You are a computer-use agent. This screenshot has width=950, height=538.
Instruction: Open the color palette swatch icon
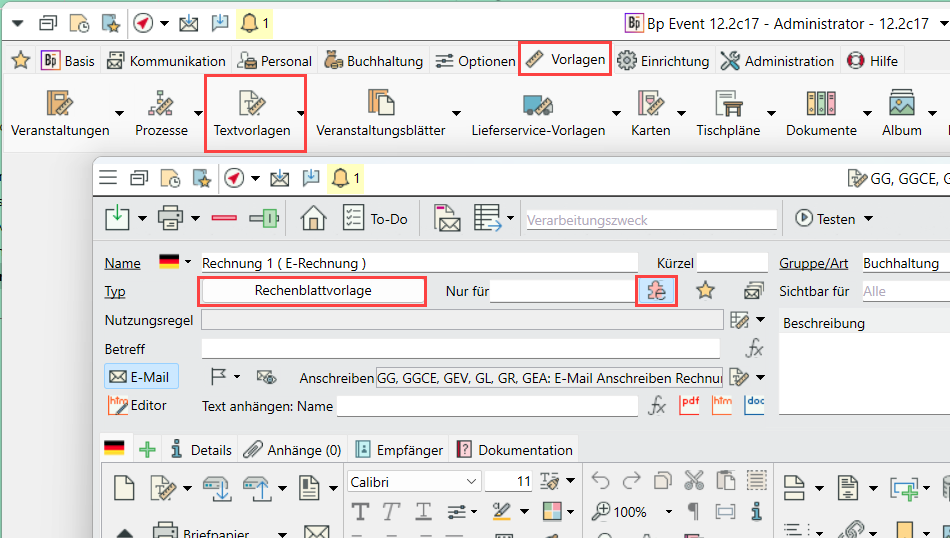[x=551, y=511]
